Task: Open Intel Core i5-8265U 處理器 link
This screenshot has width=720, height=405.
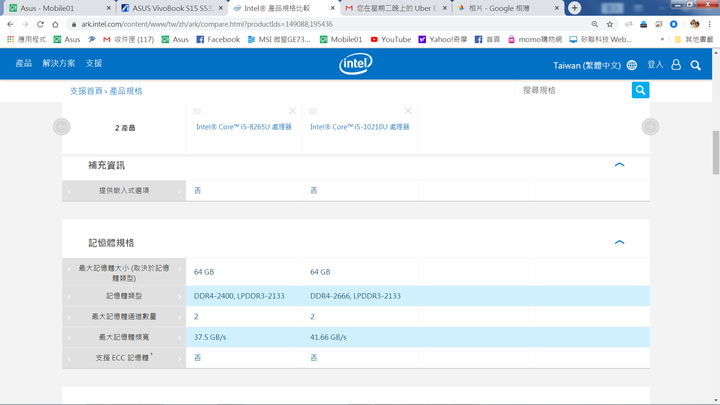Action: tap(244, 127)
